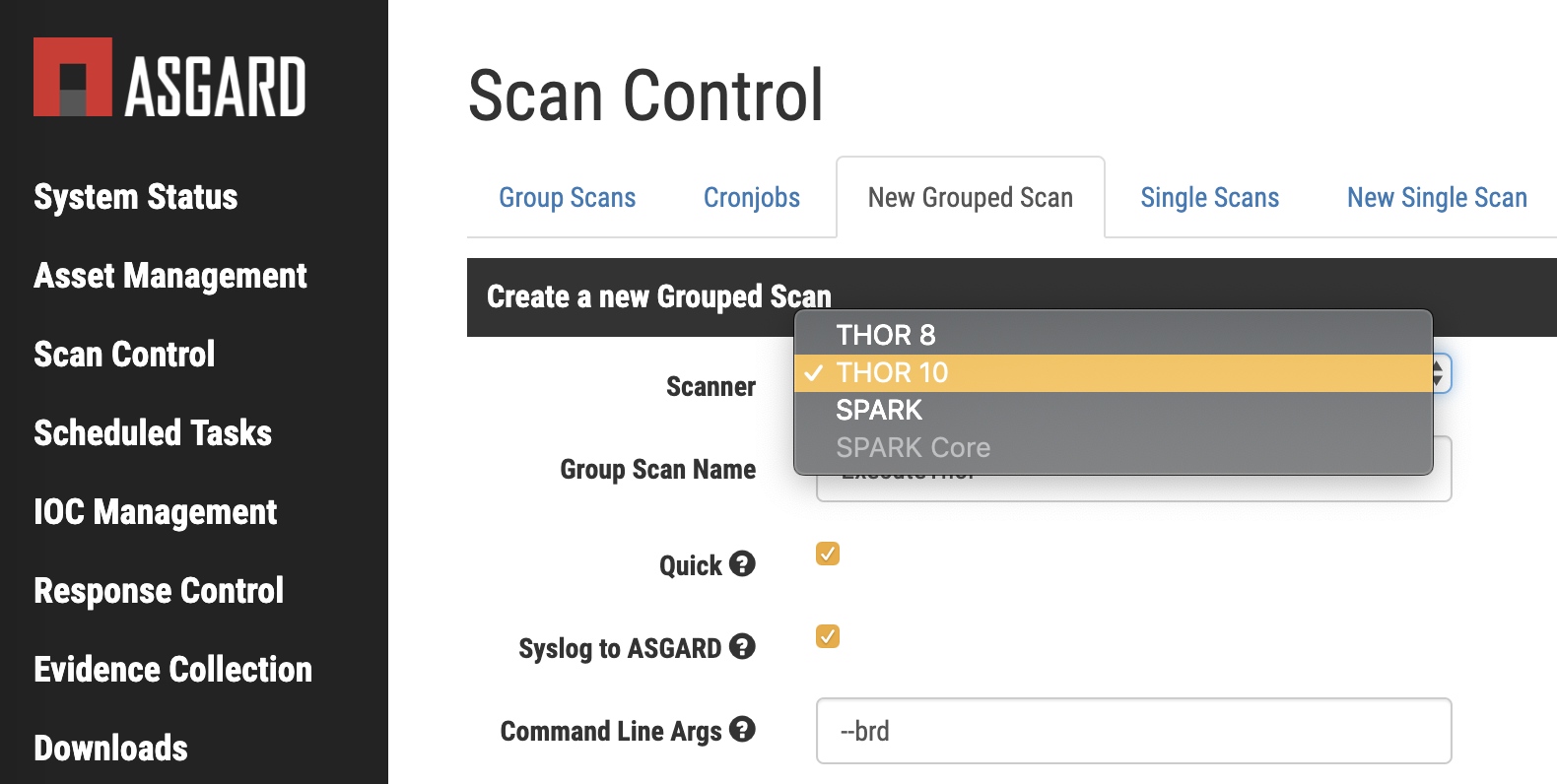
Task: Open System Status in sidebar
Action: (x=136, y=197)
